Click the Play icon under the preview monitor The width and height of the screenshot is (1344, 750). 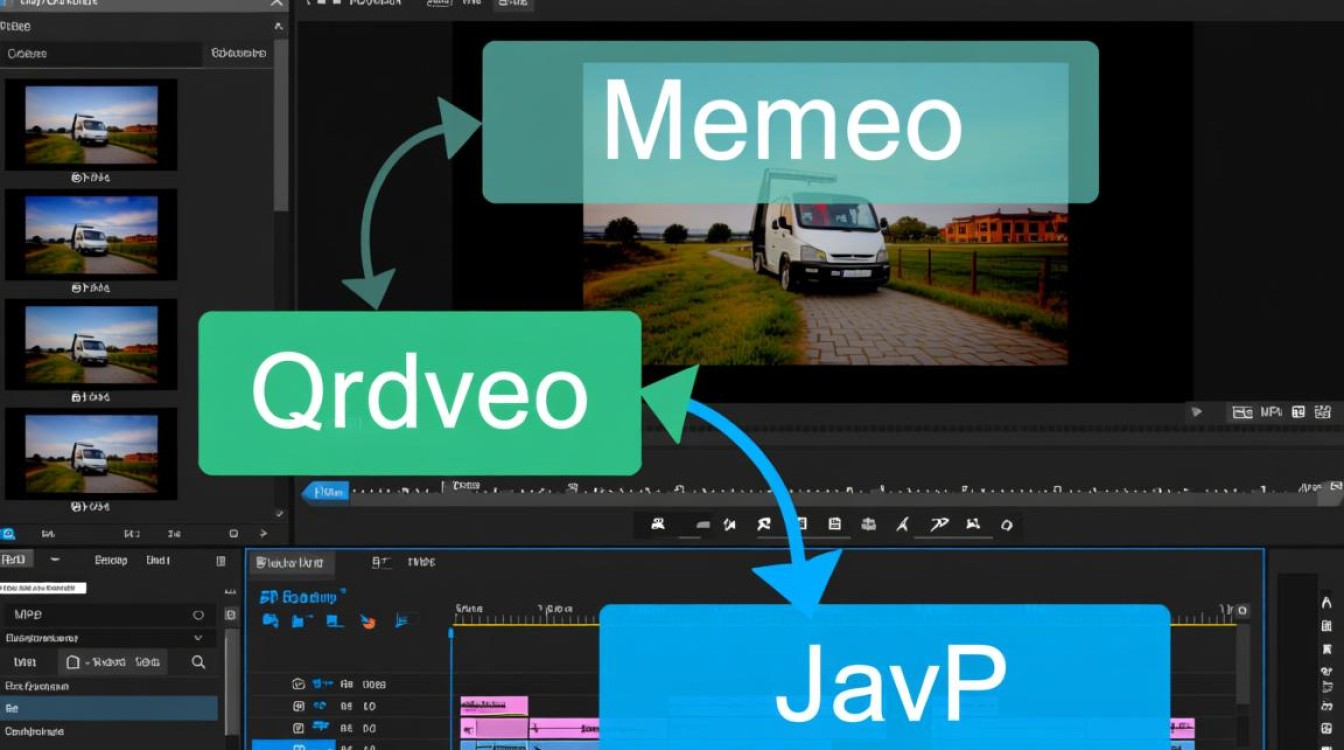click(x=1196, y=411)
